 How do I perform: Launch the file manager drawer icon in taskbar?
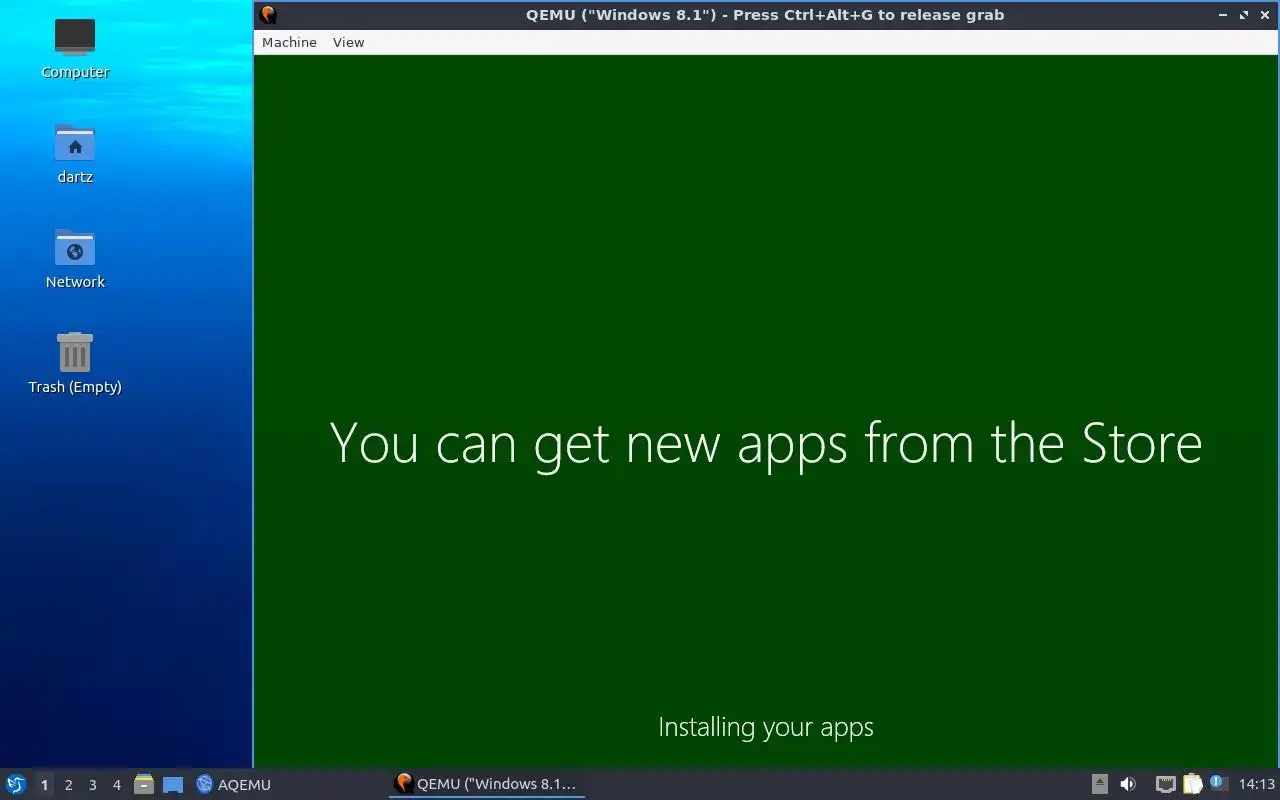coord(144,784)
